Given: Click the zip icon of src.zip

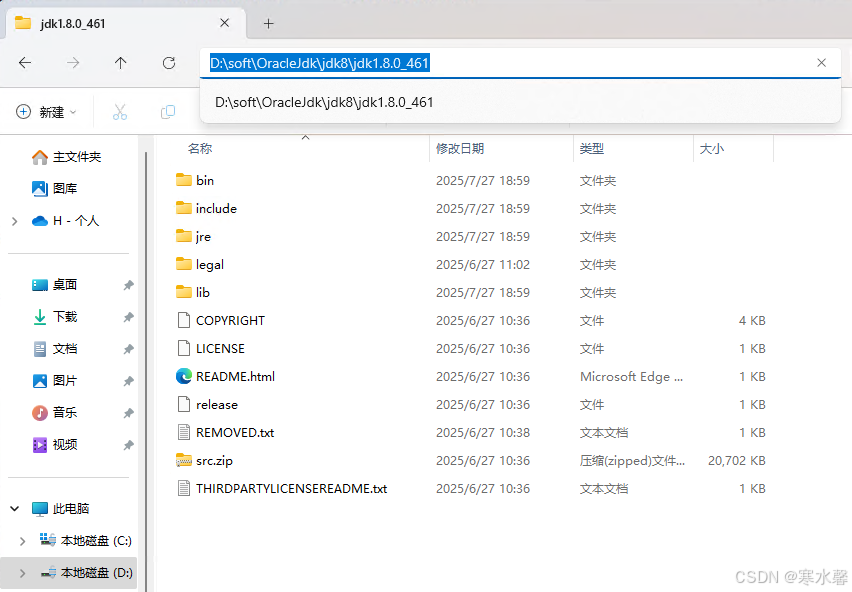Looking at the screenshot, I should point(184,461).
